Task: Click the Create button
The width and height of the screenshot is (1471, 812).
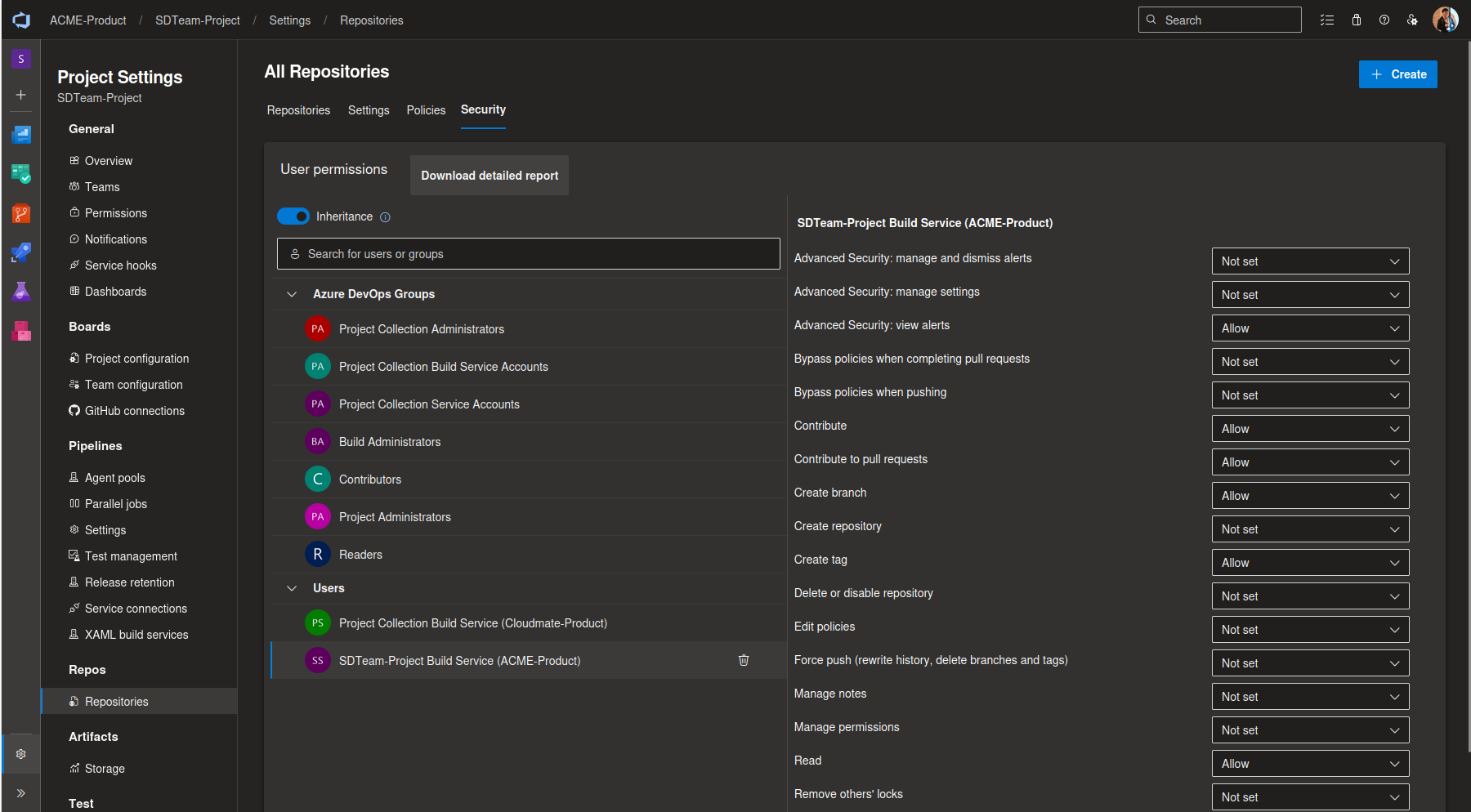Action: click(x=1397, y=74)
